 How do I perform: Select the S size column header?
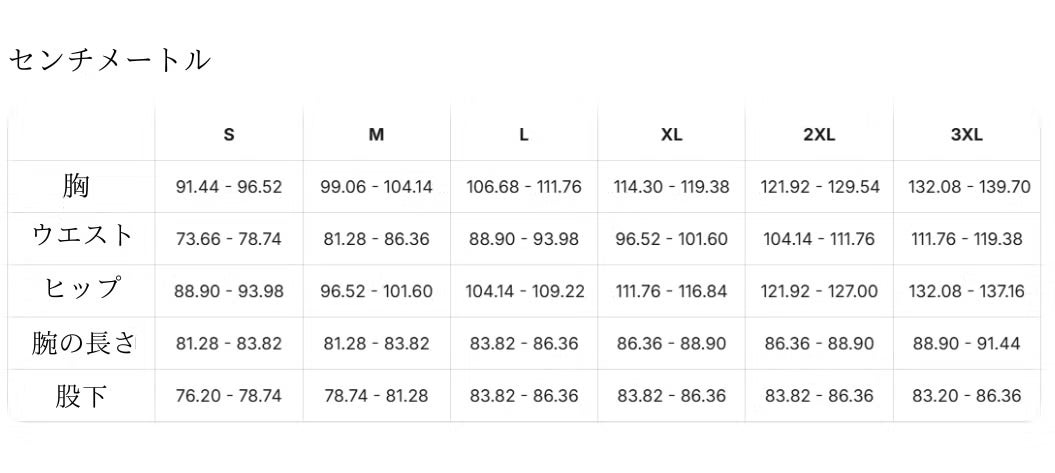[229, 135]
